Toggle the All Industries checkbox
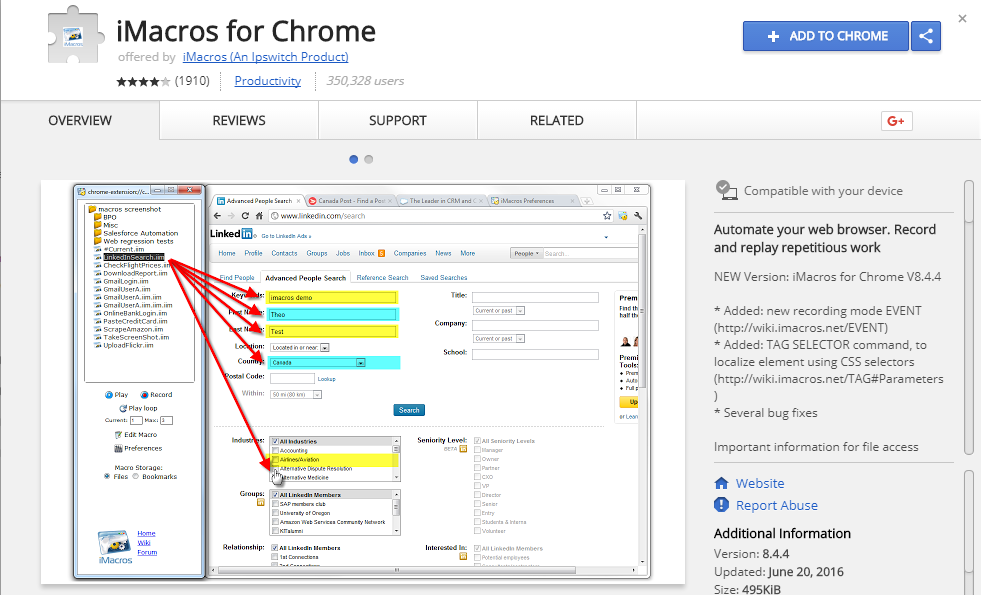The image size is (981, 595). pos(275,441)
